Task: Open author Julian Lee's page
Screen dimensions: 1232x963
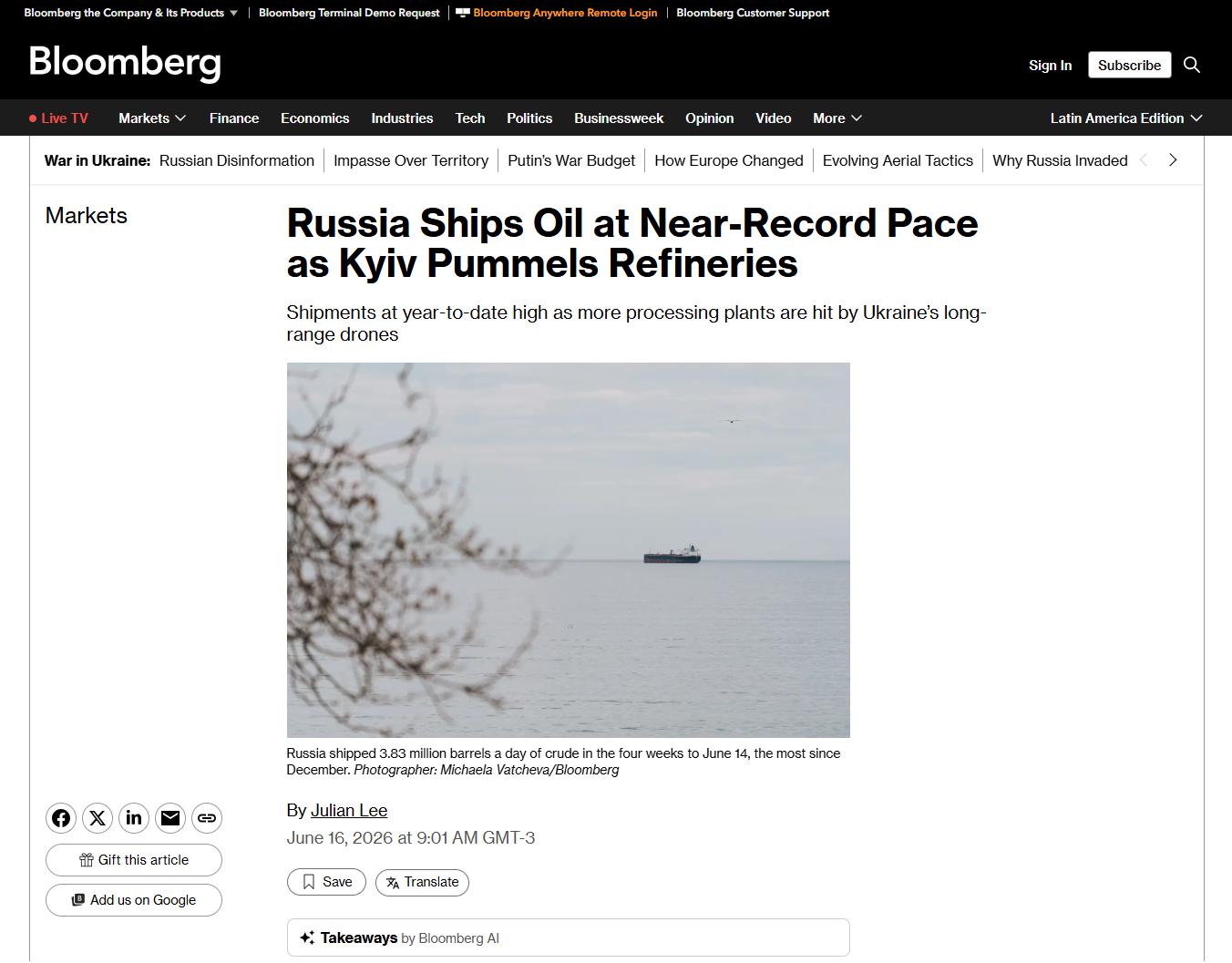Action: (349, 810)
